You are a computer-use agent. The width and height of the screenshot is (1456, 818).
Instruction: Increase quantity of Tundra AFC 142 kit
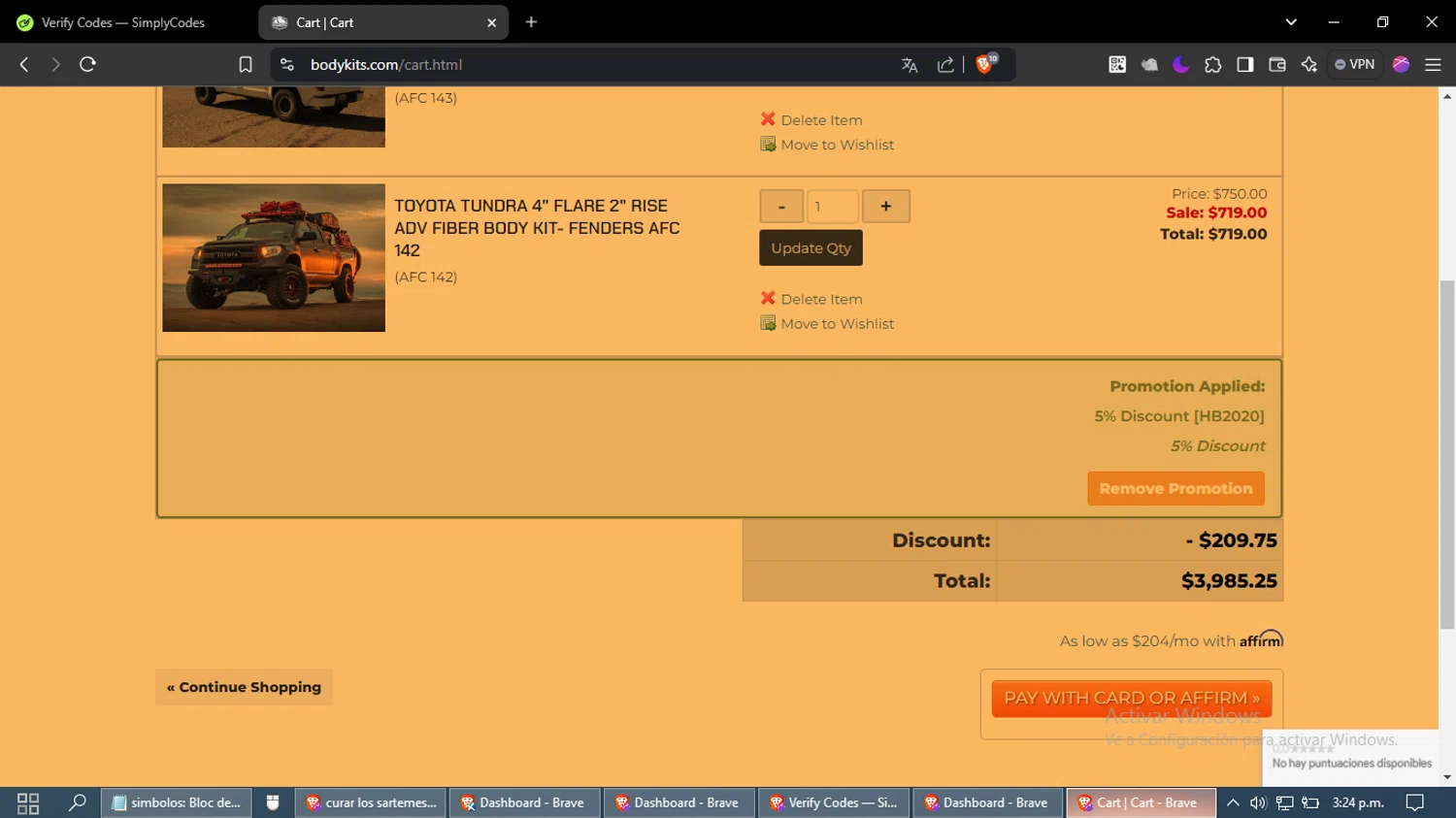[x=885, y=207]
